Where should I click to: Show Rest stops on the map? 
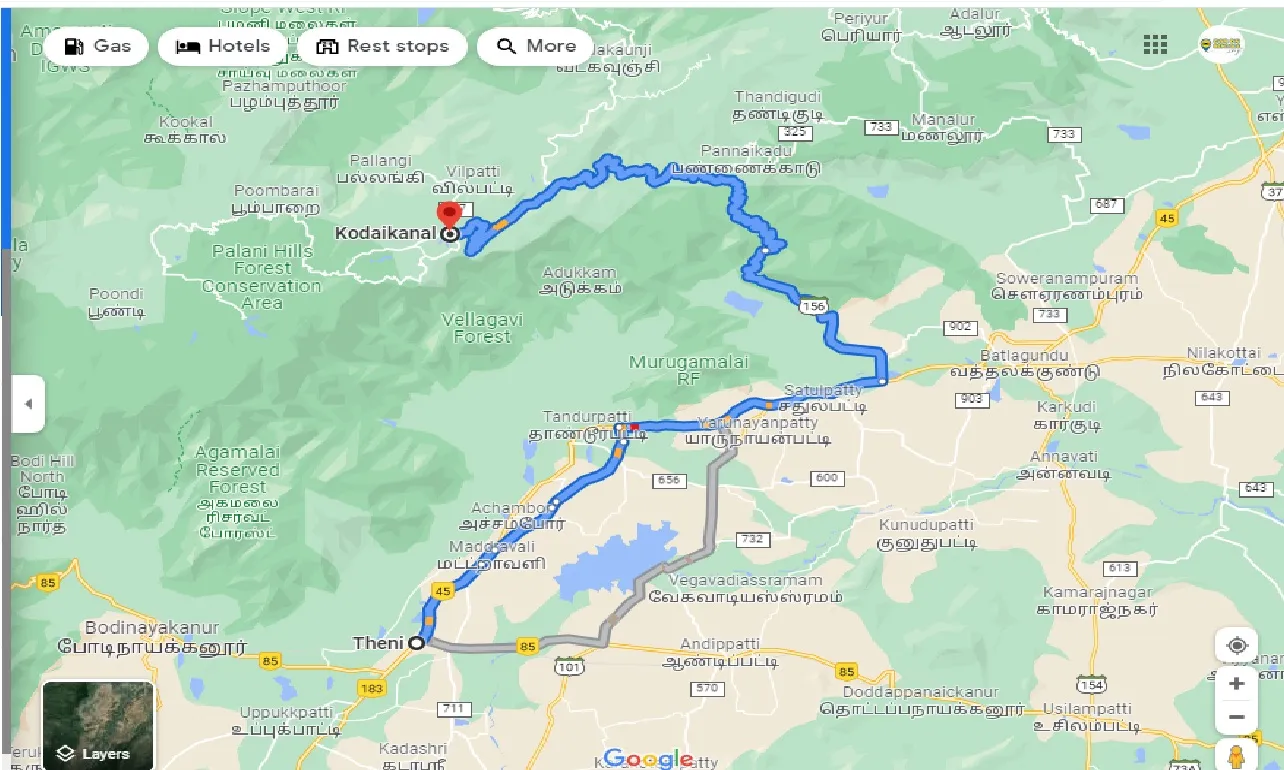tap(382, 46)
